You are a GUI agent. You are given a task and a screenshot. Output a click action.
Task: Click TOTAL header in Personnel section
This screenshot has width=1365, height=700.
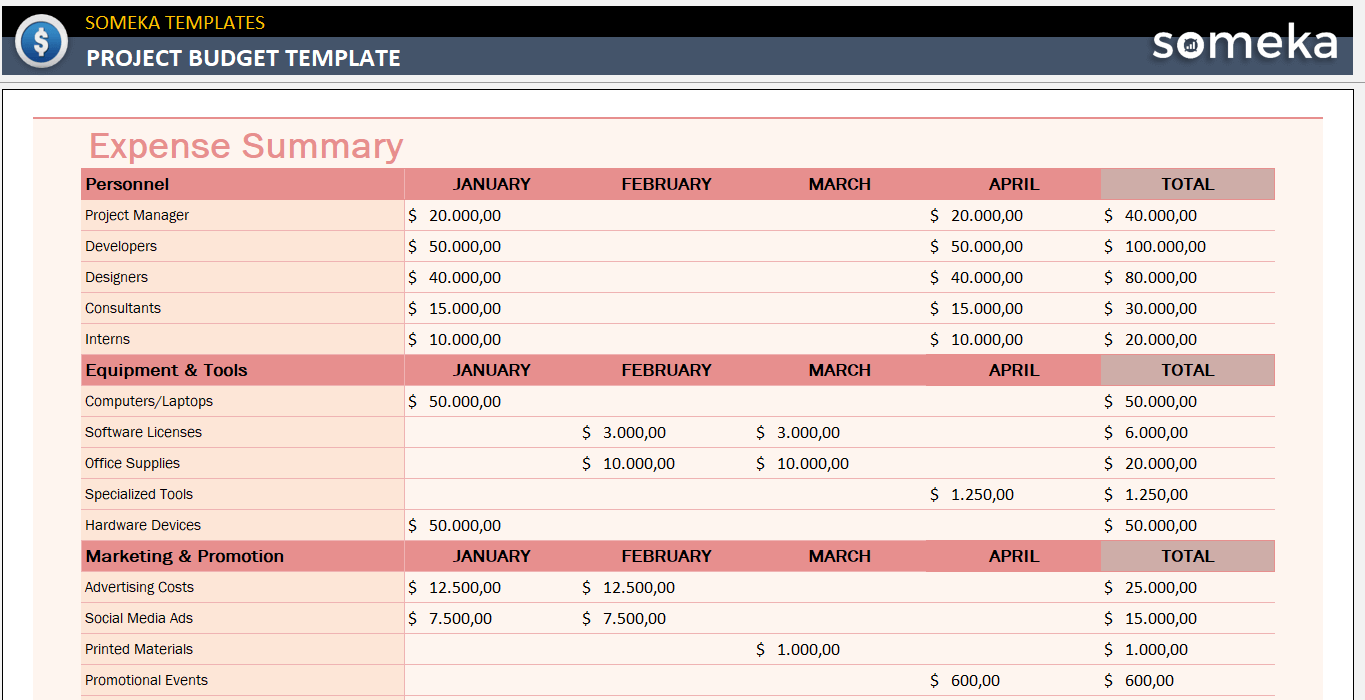pyautogui.click(x=1188, y=184)
